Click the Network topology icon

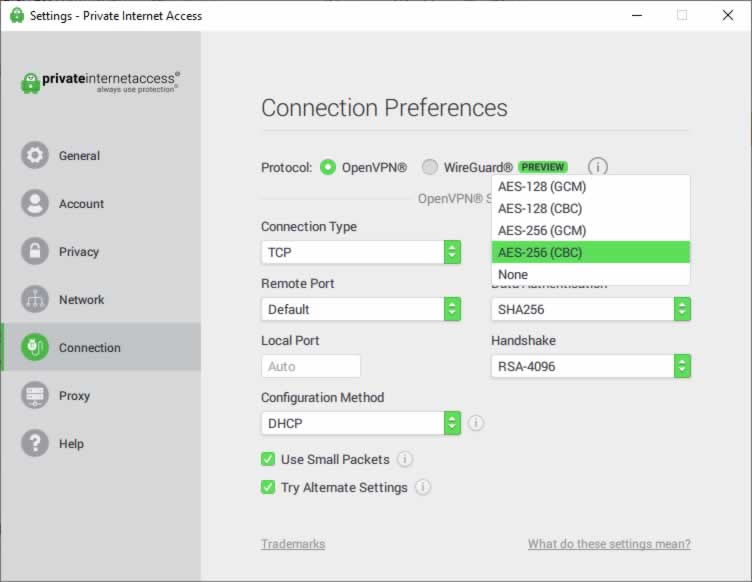tap(35, 299)
